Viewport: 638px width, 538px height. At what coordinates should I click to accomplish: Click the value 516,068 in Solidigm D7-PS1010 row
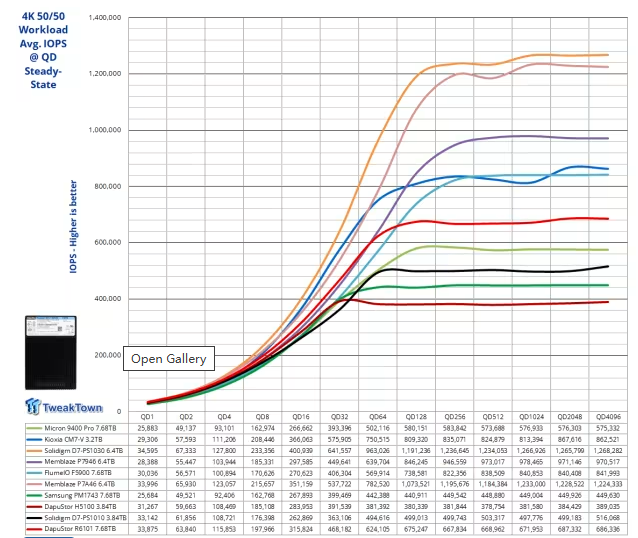click(x=608, y=518)
